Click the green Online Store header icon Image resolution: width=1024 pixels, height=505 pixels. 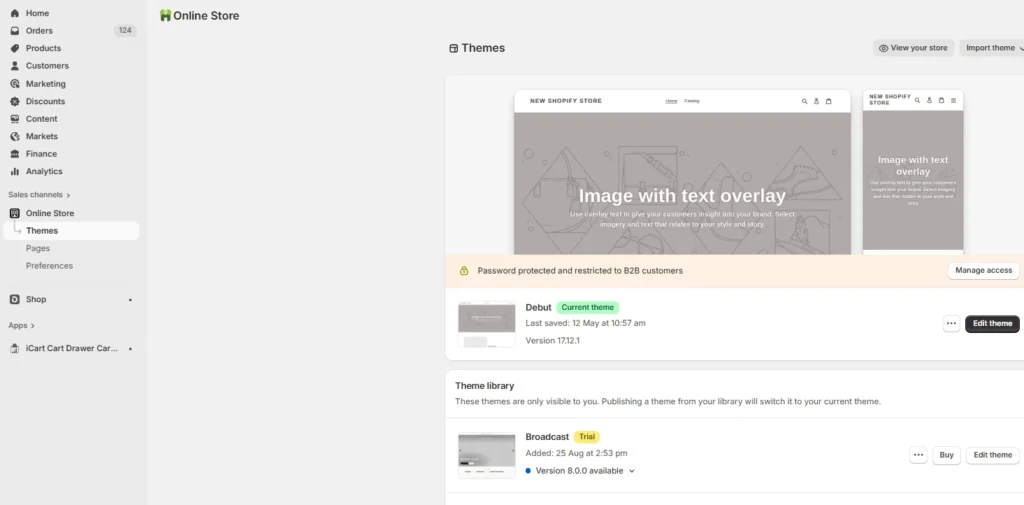point(165,16)
